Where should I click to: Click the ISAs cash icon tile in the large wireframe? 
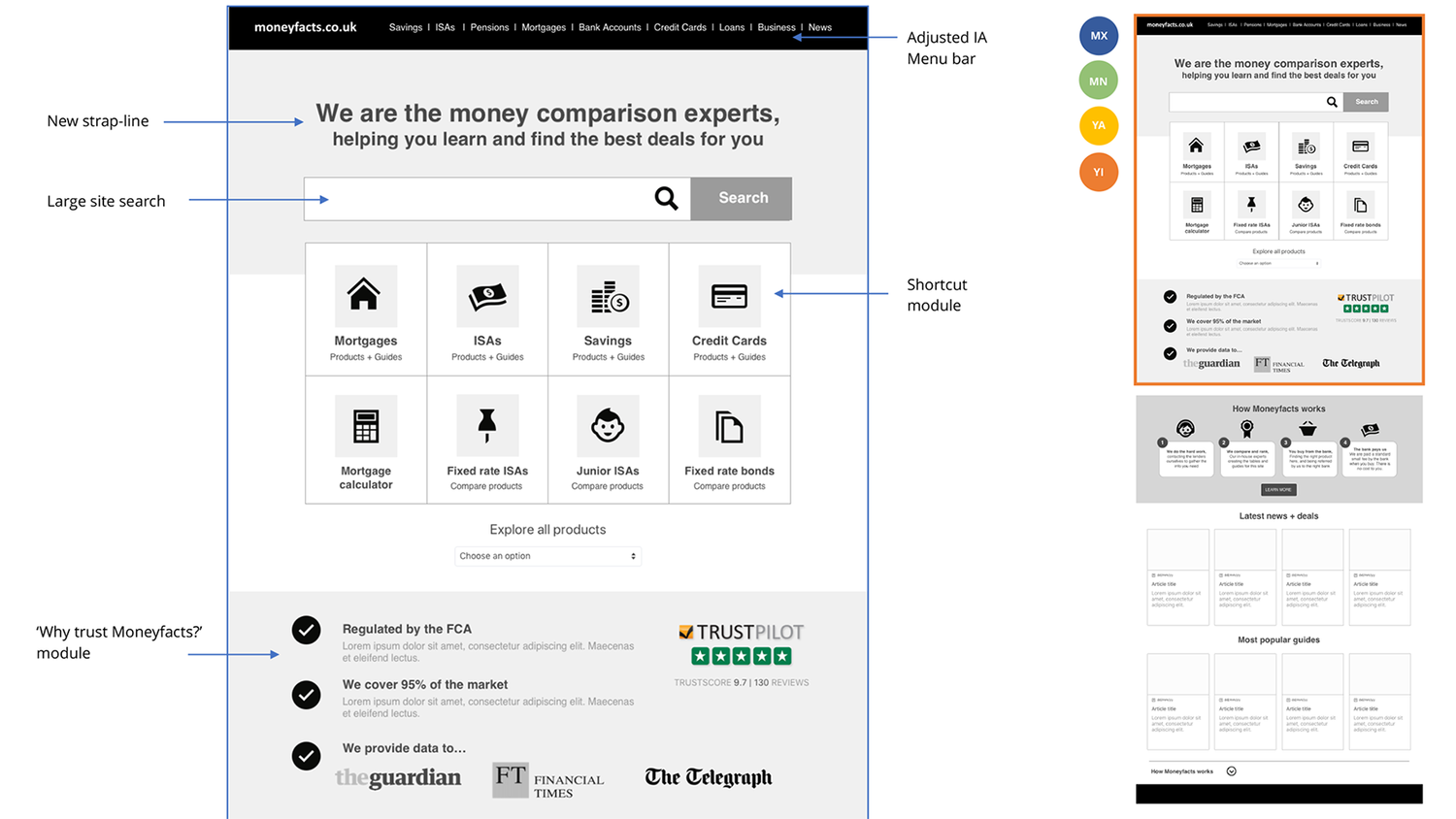pos(487,295)
